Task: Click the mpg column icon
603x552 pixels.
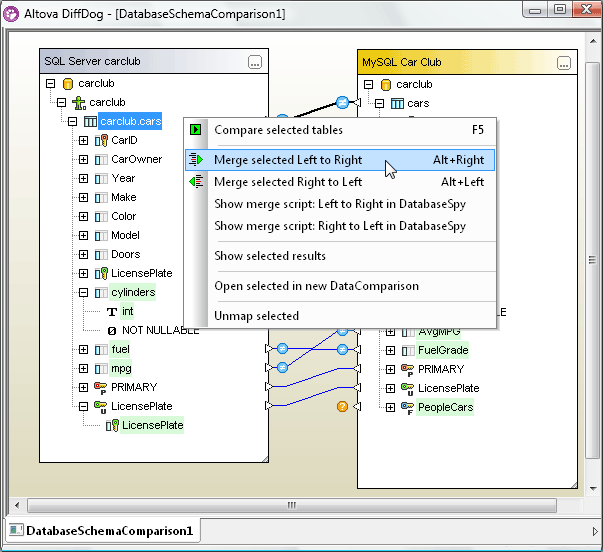Action: click(101, 369)
